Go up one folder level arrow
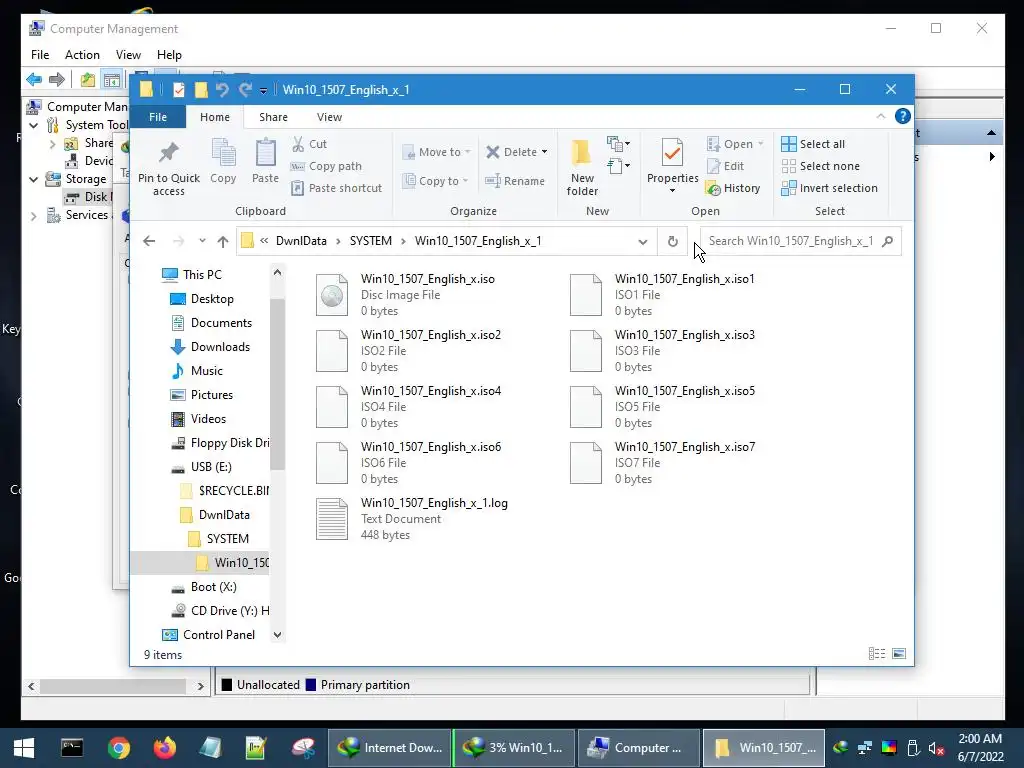Image resolution: width=1024 pixels, height=768 pixels. 223,241
